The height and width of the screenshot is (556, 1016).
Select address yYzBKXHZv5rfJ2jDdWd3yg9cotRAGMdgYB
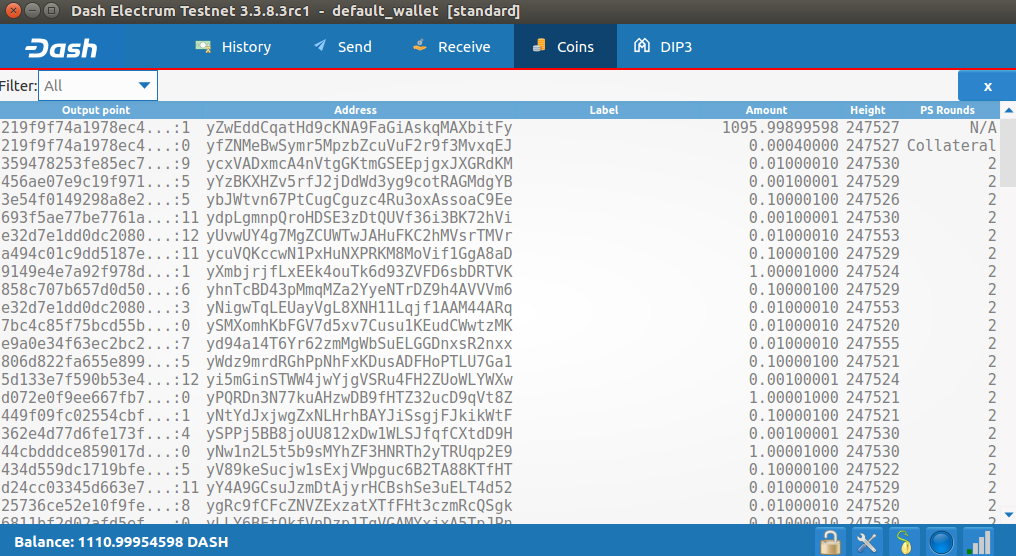359,181
